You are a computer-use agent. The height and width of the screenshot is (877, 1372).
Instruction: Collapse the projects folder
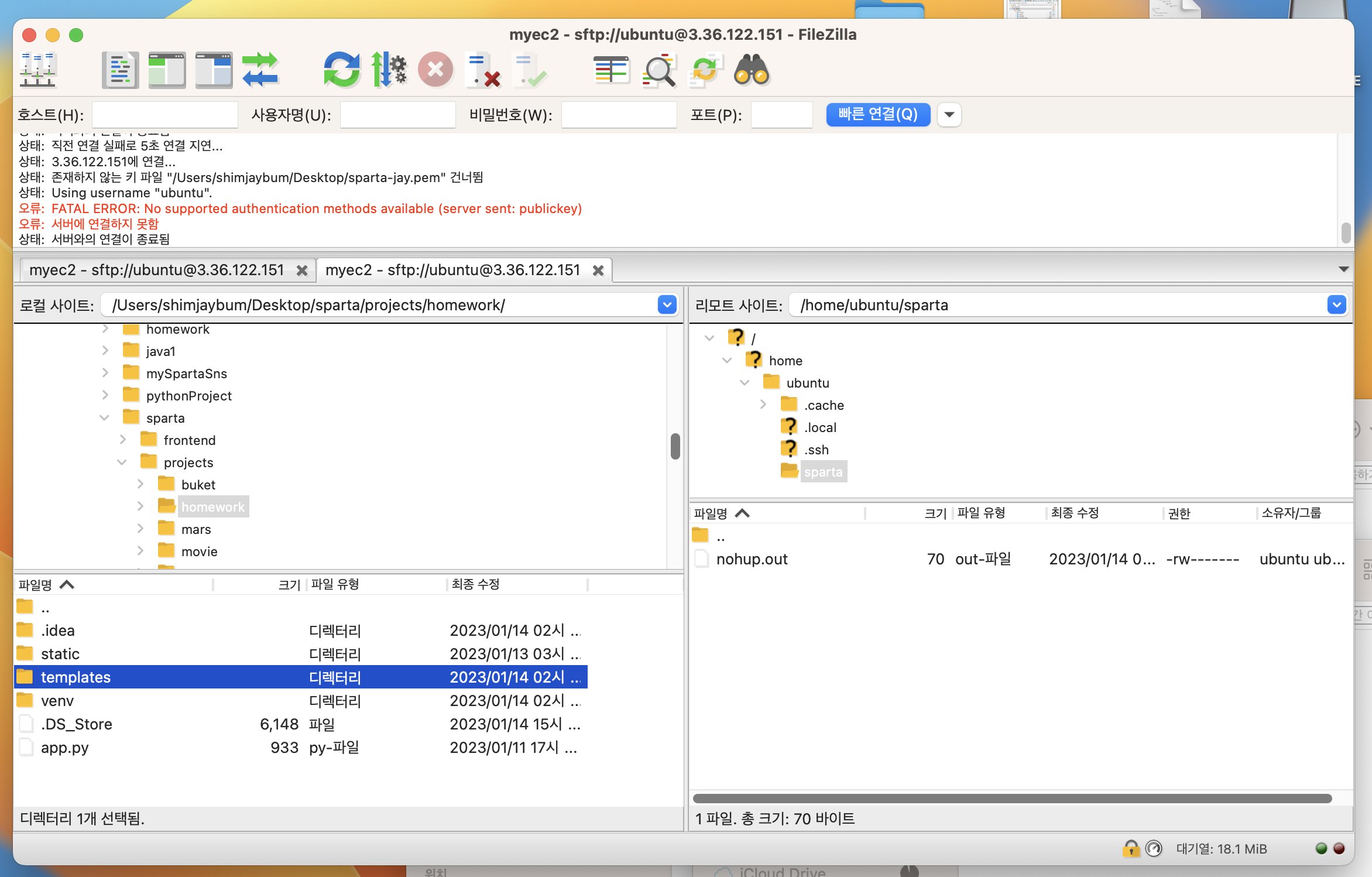click(122, 462)
